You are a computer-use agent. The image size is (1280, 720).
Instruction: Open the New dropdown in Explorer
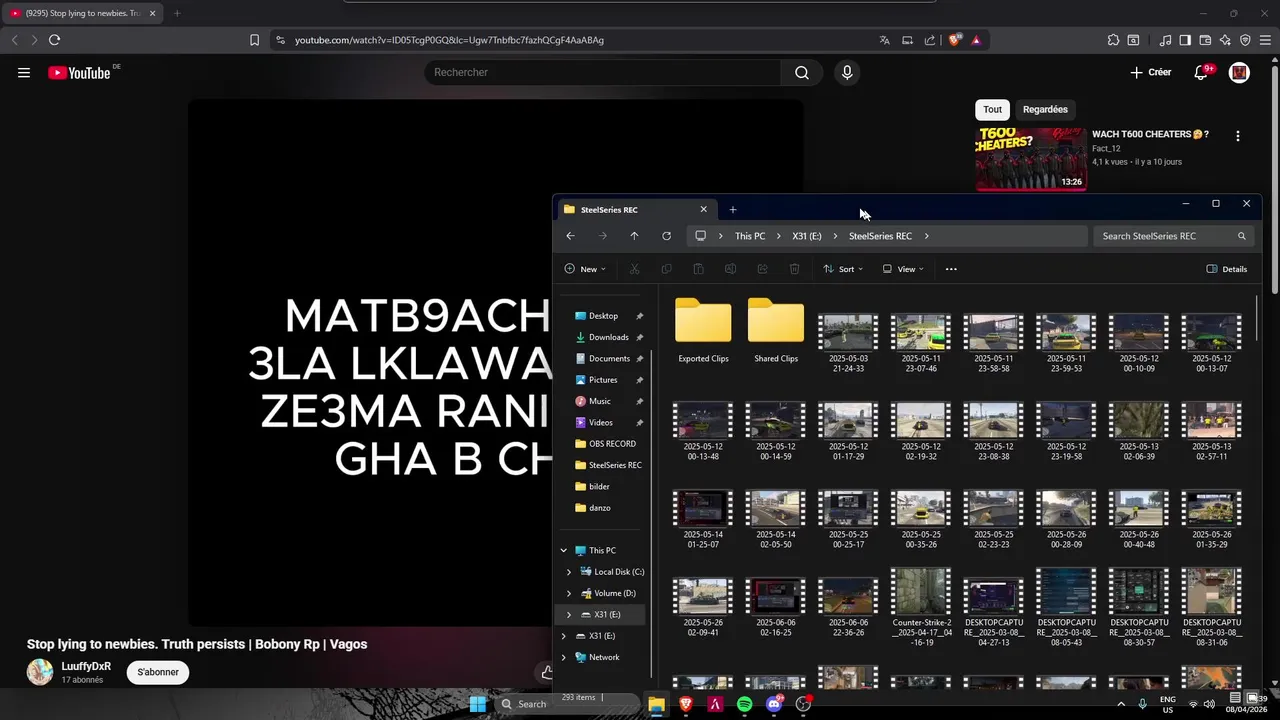585,269
